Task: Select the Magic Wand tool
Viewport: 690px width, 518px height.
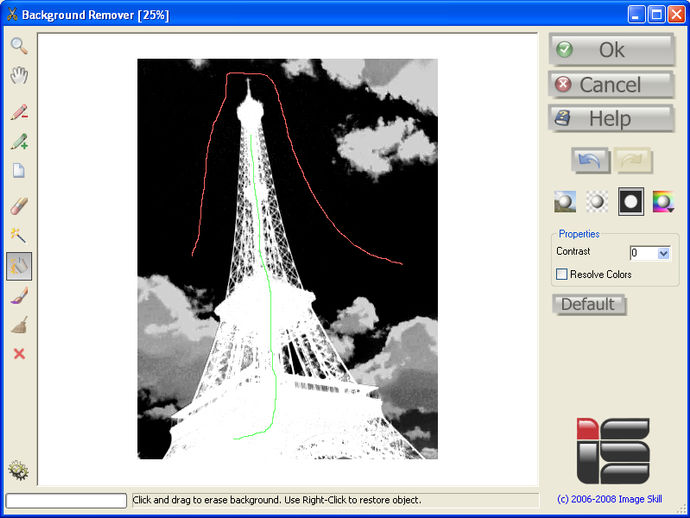Action: 19,235
